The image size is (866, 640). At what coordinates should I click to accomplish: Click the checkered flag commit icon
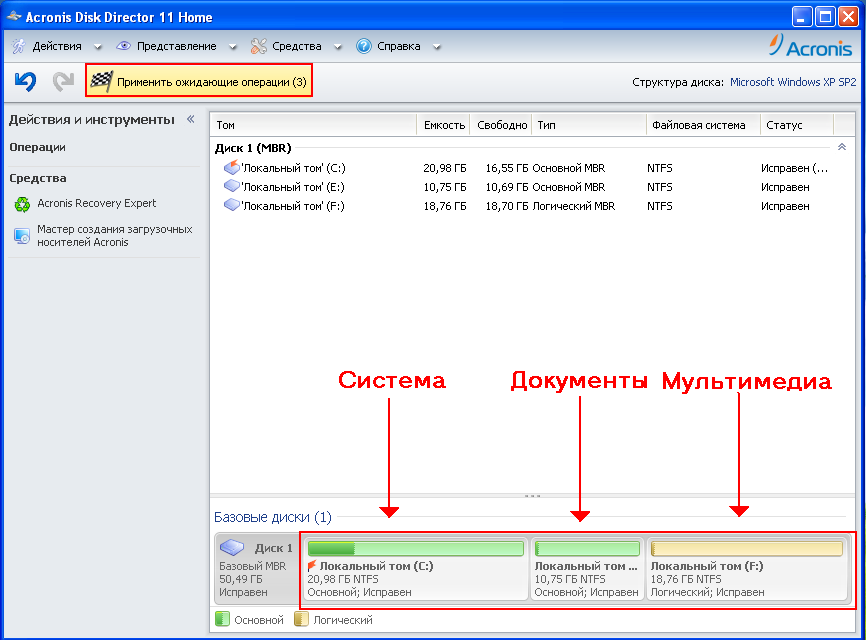tap(102, 82)
